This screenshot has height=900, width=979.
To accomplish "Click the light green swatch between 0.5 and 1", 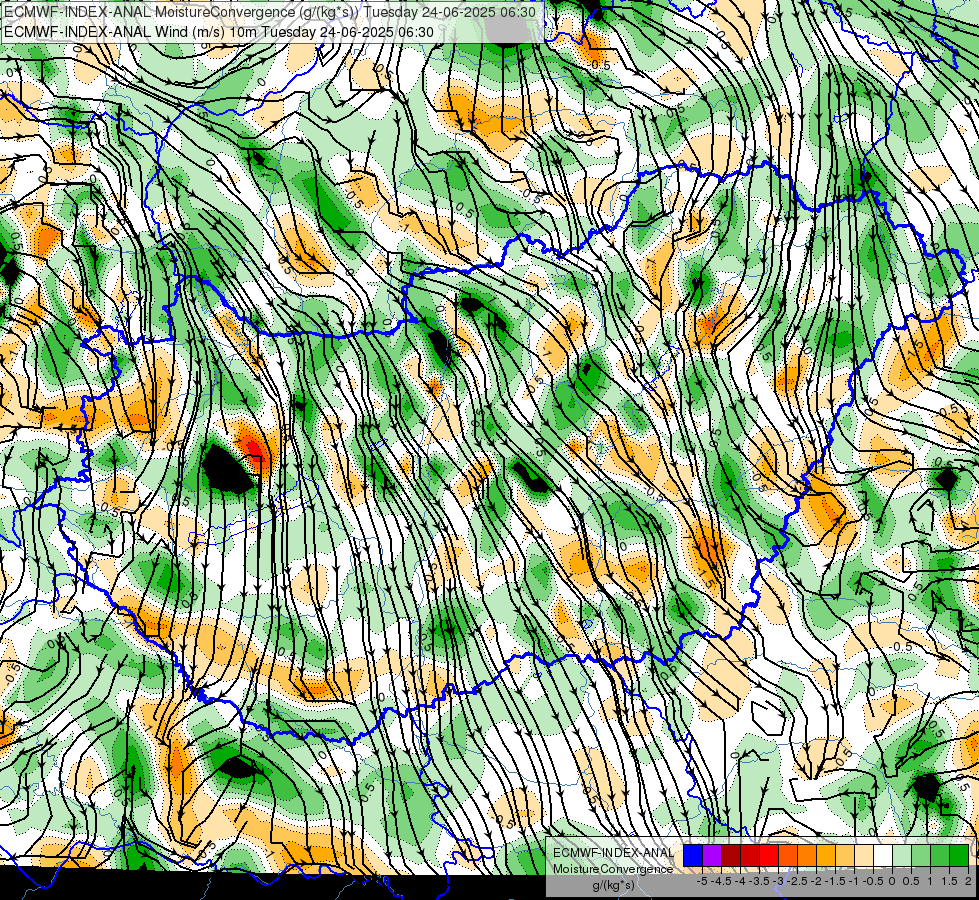I will [921, 856].
